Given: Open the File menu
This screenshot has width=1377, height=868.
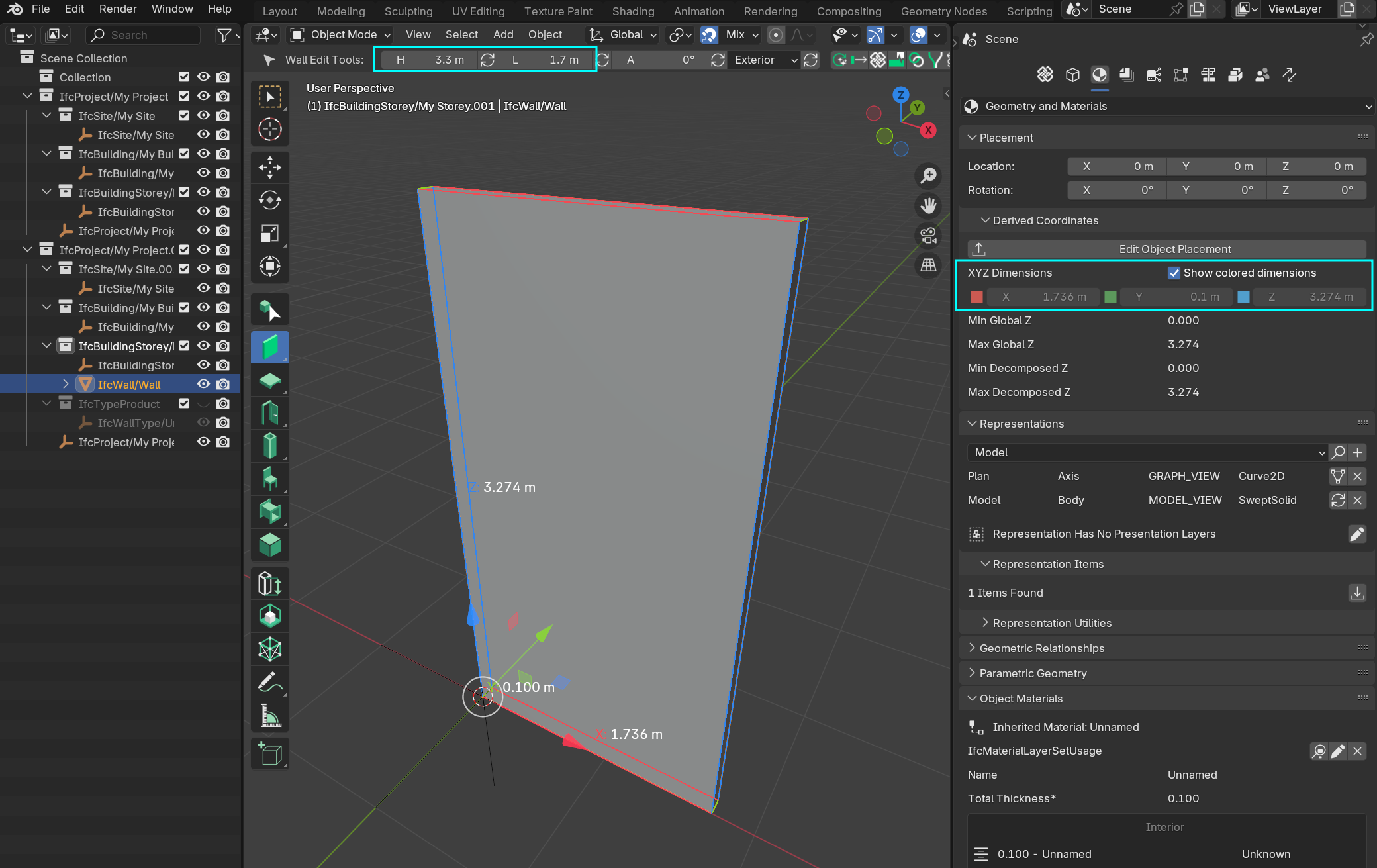Looking at the screenshot, I should pos(40,9).
